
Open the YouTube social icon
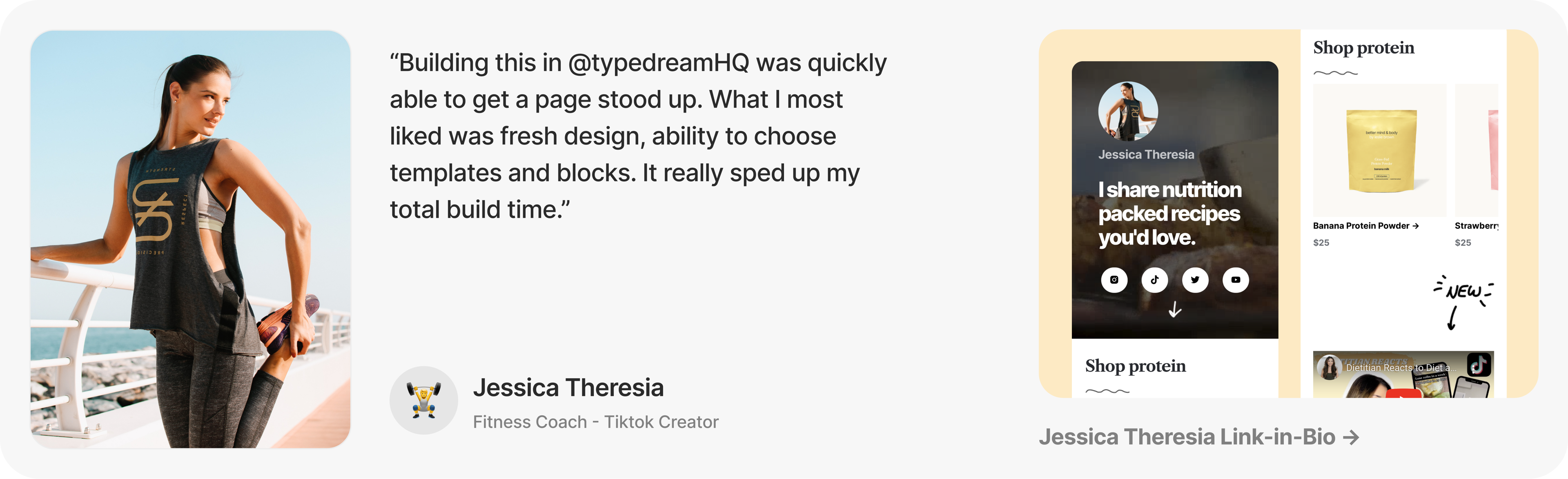1236,280
